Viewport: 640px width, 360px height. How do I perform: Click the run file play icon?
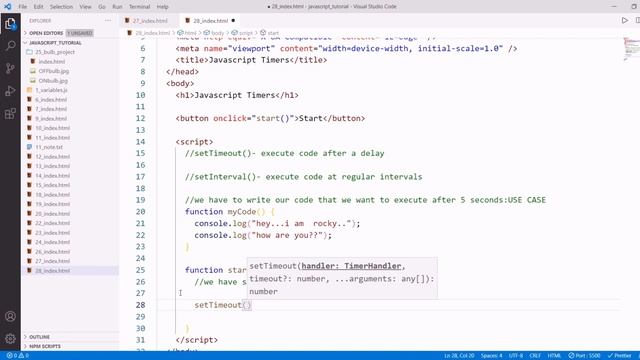point(624,20)
